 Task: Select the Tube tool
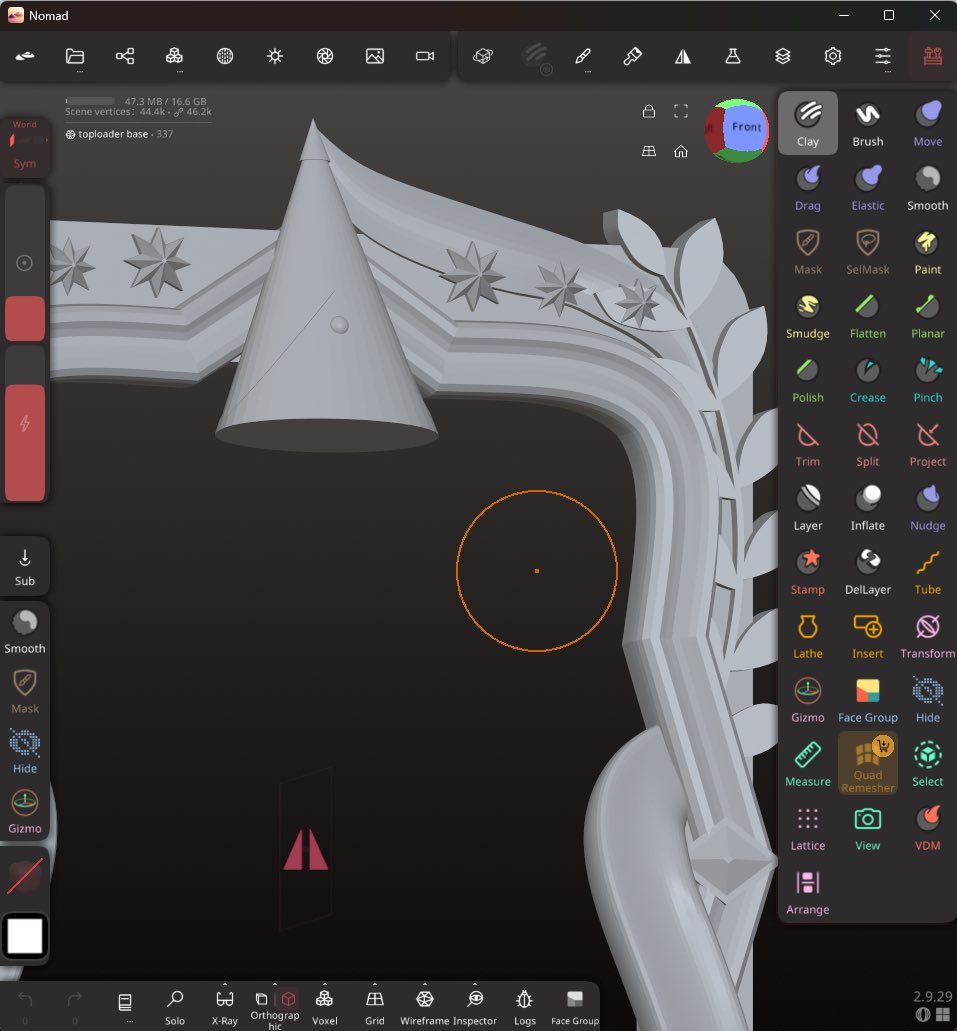927,571
